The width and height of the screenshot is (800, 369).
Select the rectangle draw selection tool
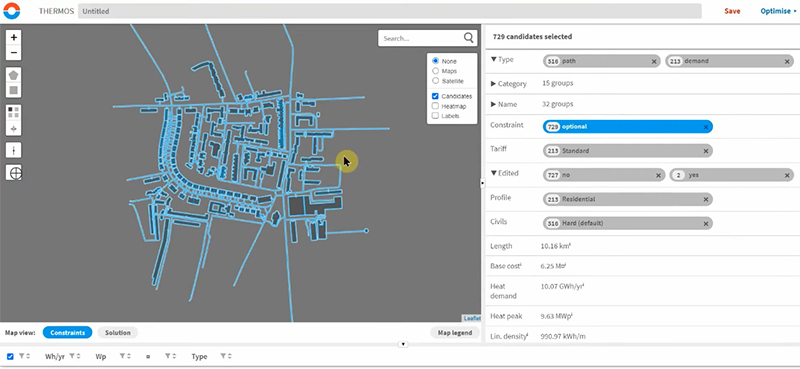click(14, 90)
